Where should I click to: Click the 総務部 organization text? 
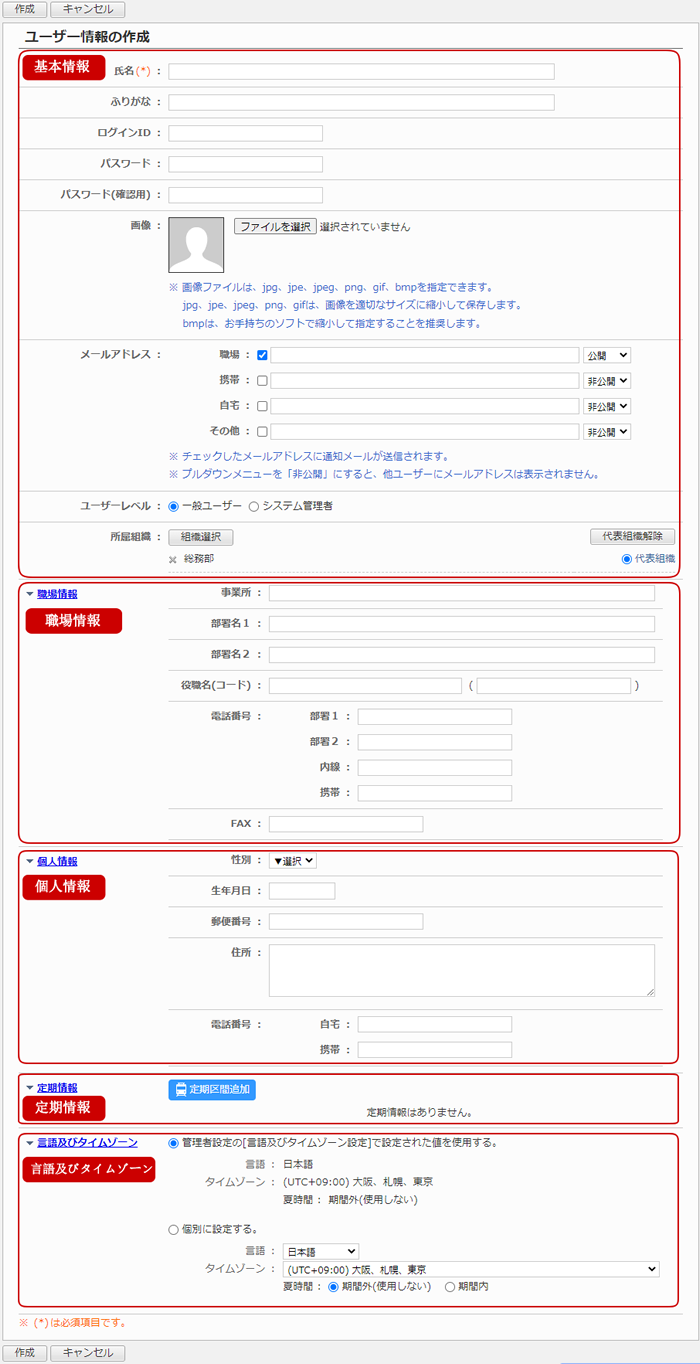pos(199,560)
